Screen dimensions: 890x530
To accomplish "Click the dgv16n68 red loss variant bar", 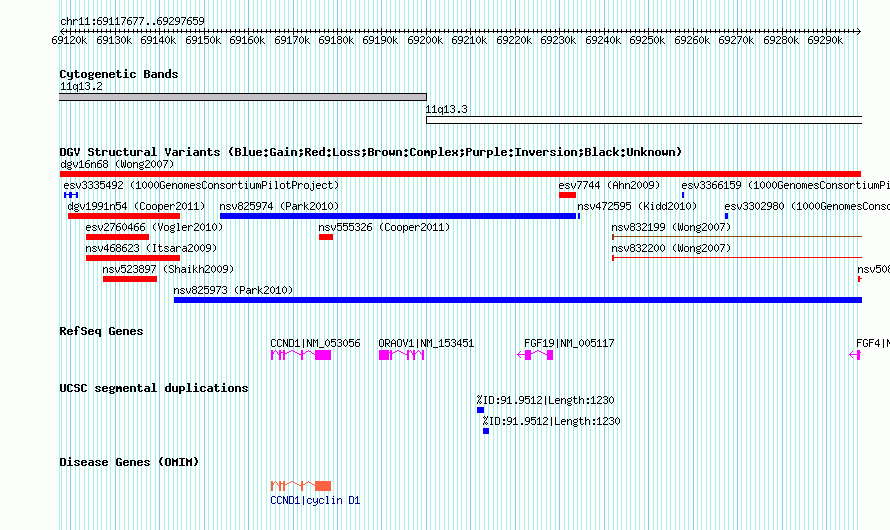I will tap(460, 174).
